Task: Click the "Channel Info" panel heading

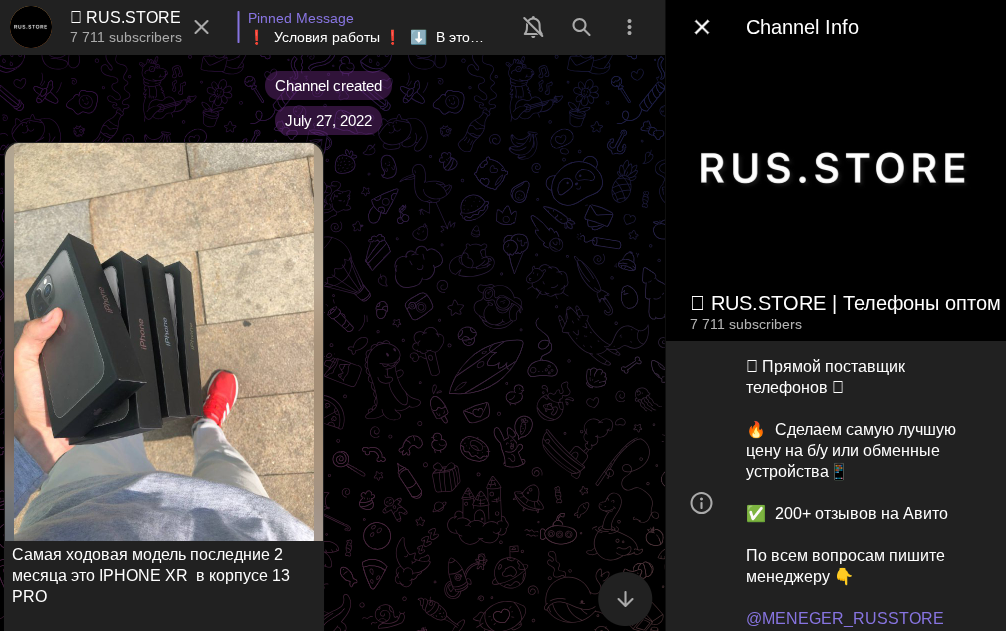Action: (802, 27)
